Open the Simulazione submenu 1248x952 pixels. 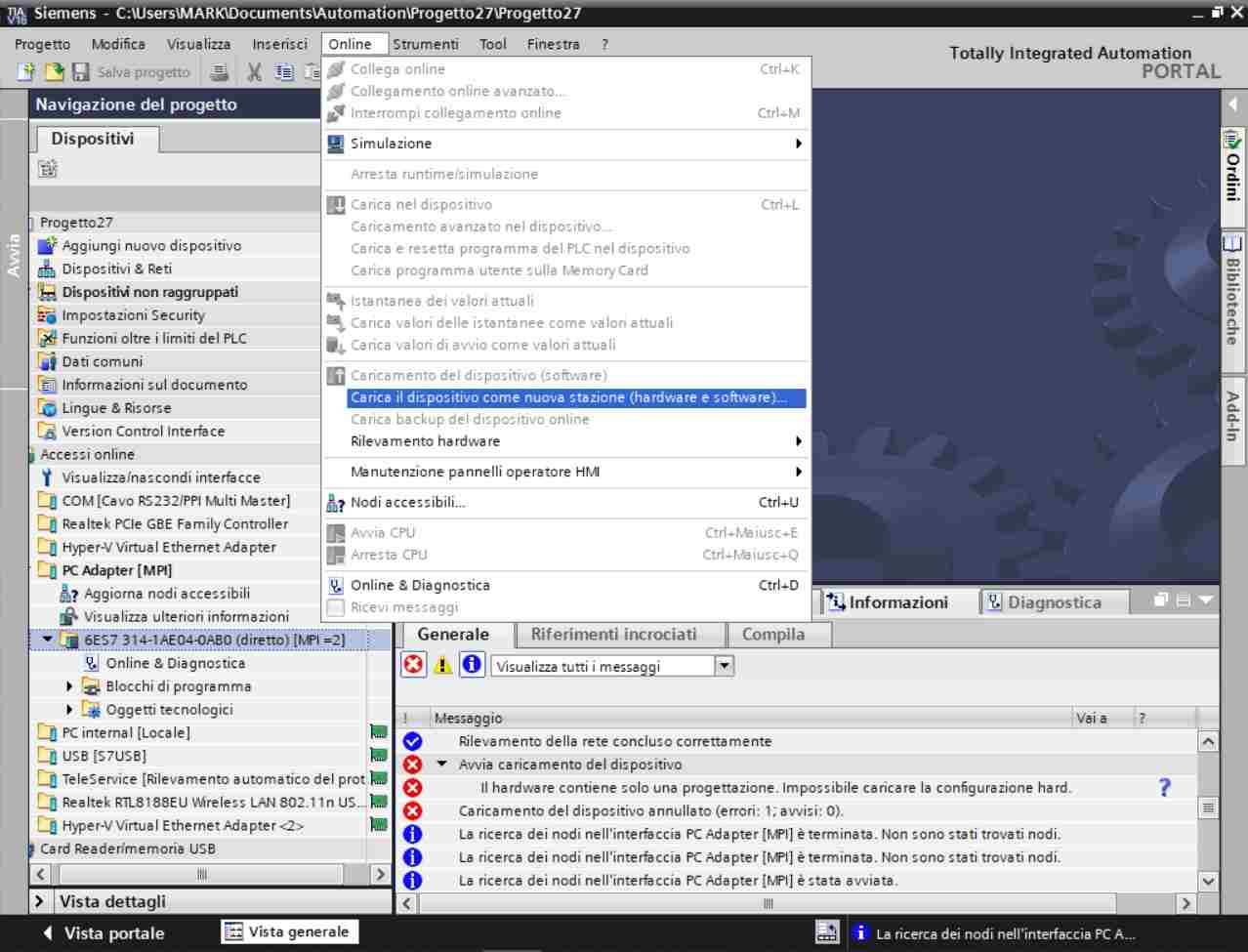click(x=798, y=144)
